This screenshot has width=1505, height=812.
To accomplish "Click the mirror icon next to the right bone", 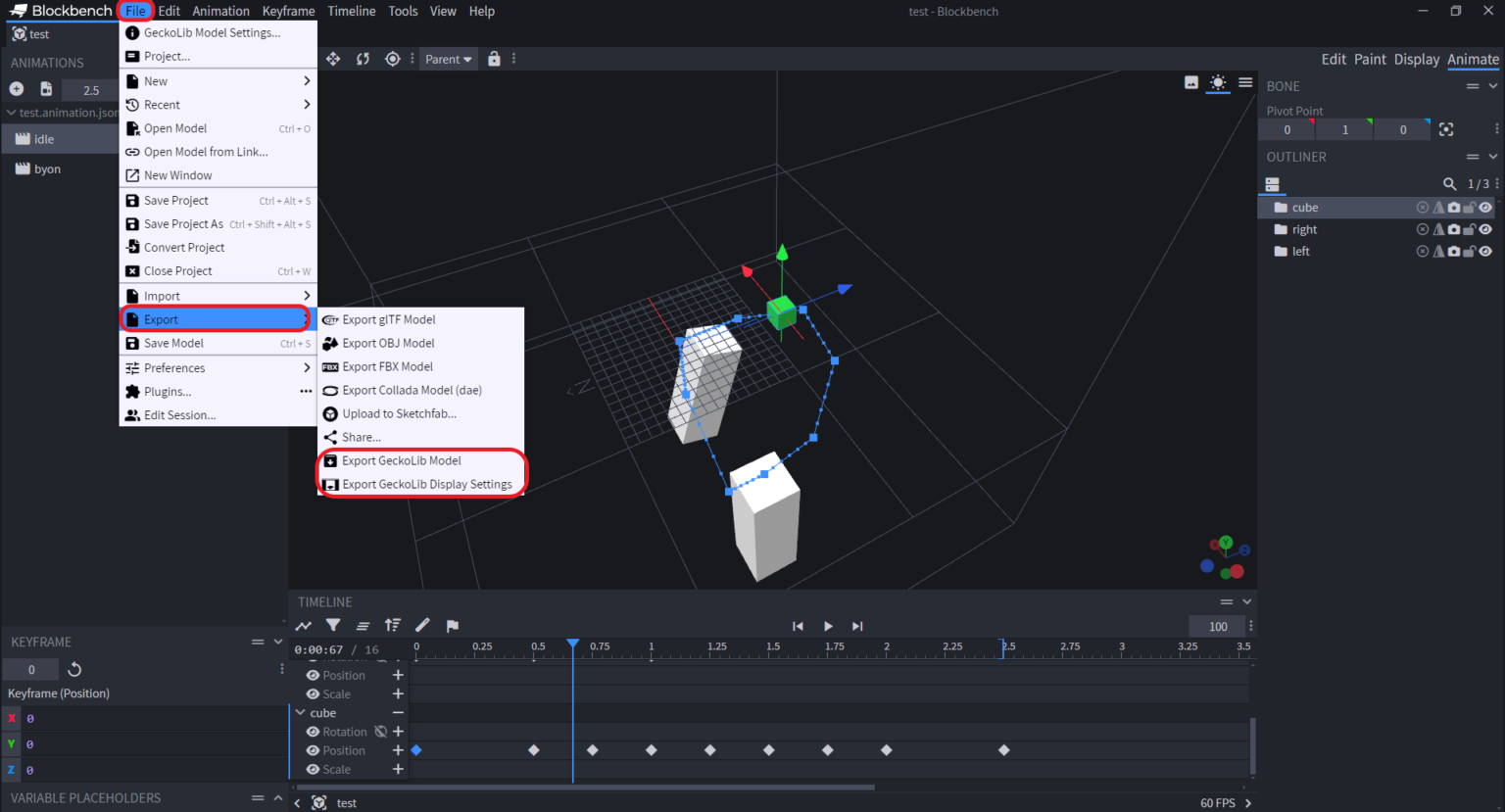I will coord(1438,228).
